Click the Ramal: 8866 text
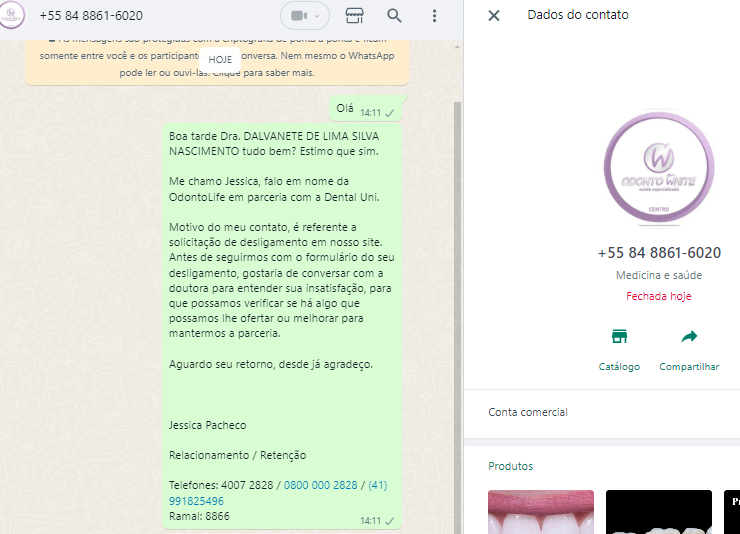The width and height of the screenshot is (740, 534). coord(199,516)
